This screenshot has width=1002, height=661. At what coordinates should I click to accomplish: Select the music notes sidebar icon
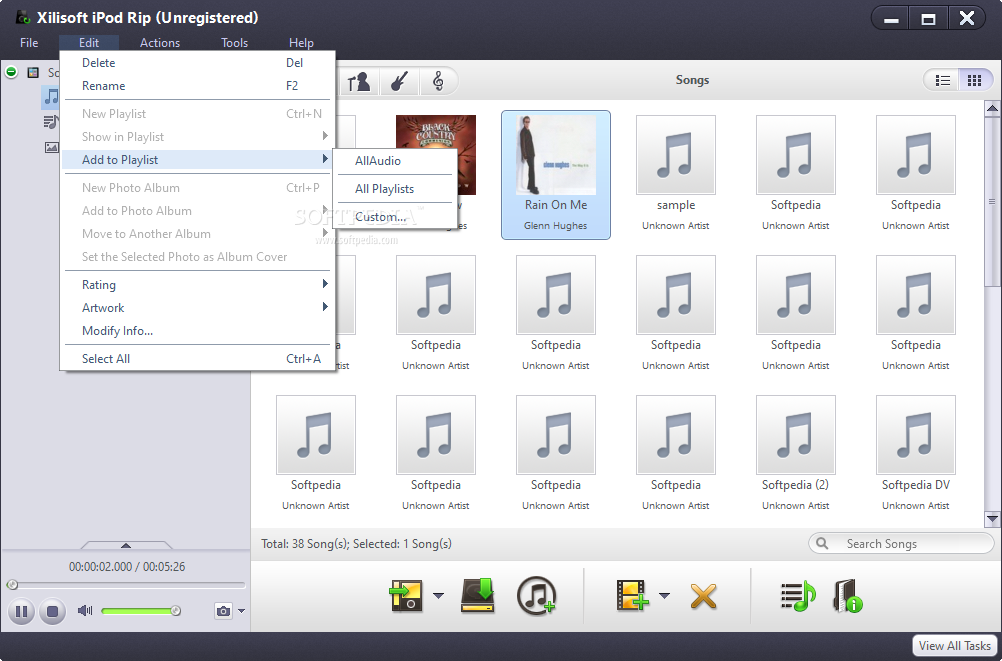(x=50, y=97)
